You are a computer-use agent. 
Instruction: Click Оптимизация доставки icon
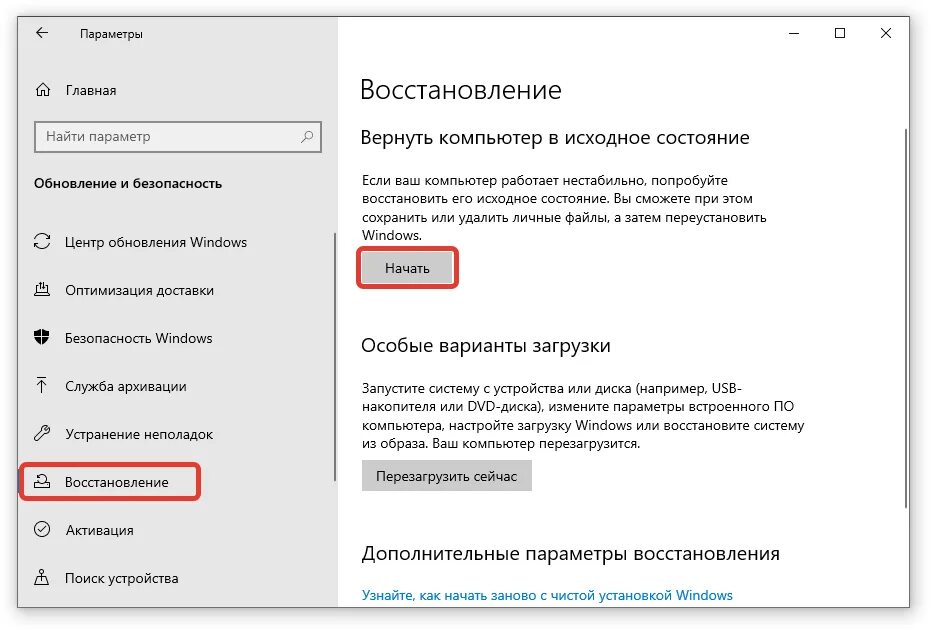pos(42,289)
